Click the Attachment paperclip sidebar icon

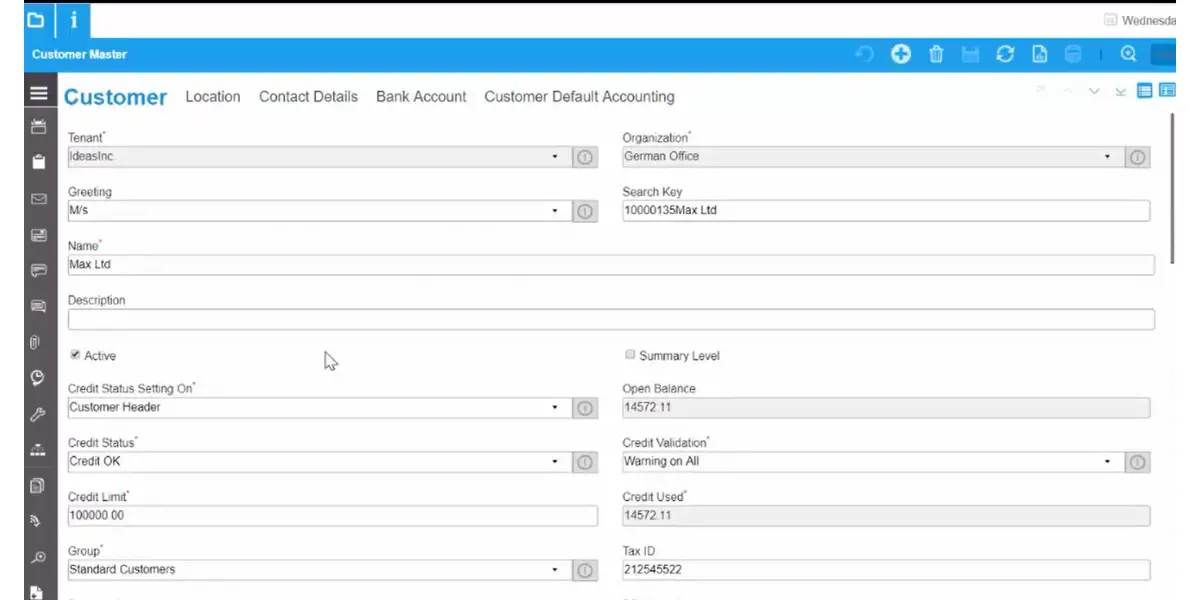coord(35,342)
